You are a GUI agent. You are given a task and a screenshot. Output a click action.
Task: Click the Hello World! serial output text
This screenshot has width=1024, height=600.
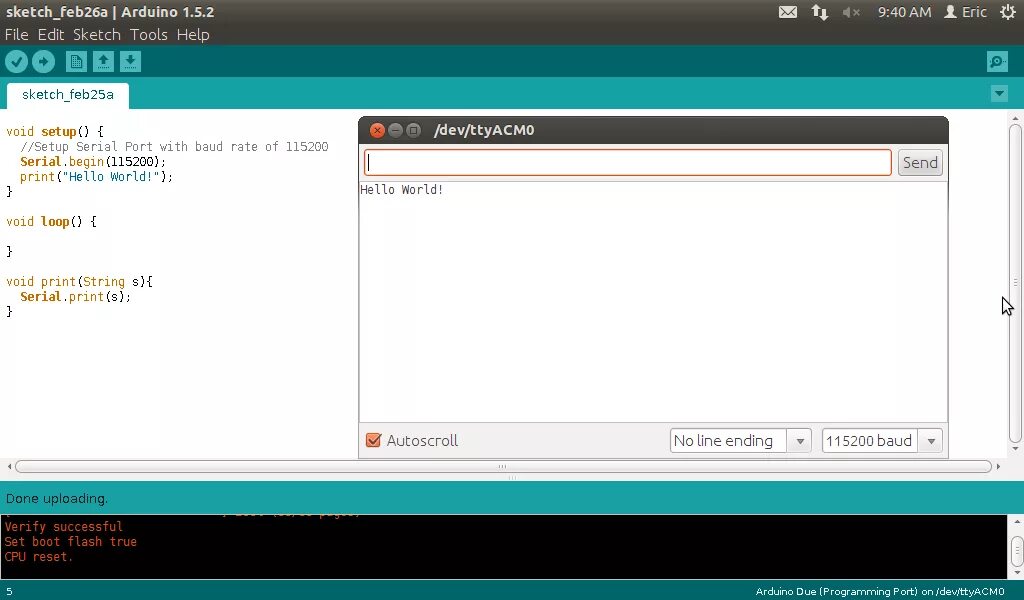pos(402,190)
